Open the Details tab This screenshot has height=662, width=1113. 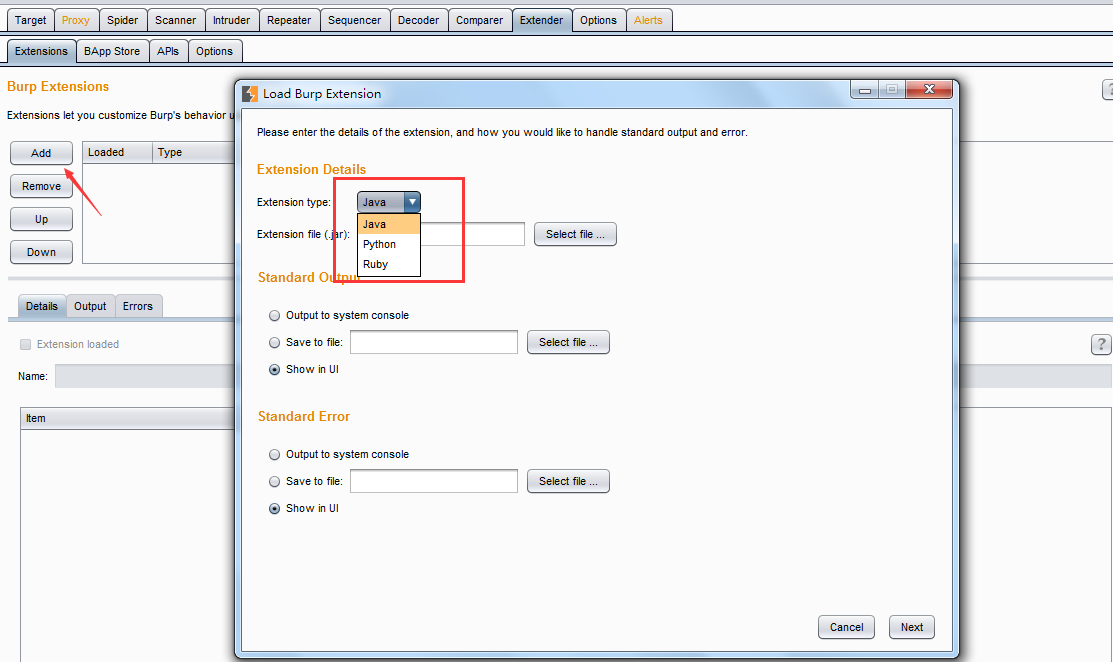point(42,306)
